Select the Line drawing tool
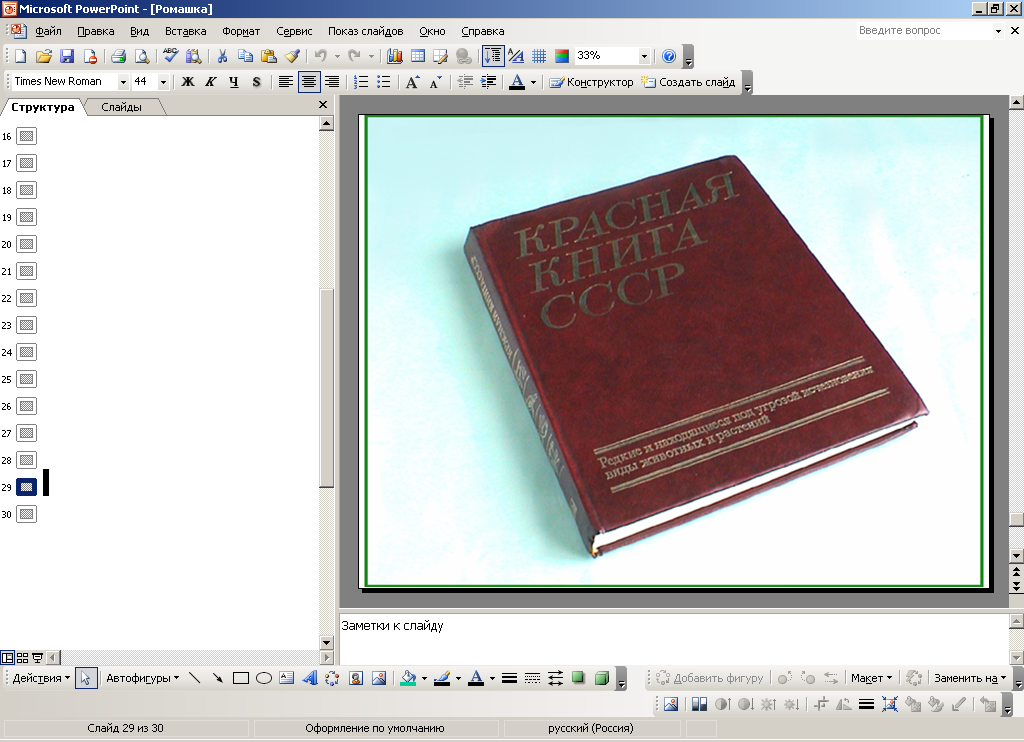Image resolution: width=1024 pixels, height=742 pixels. point(194,678)
